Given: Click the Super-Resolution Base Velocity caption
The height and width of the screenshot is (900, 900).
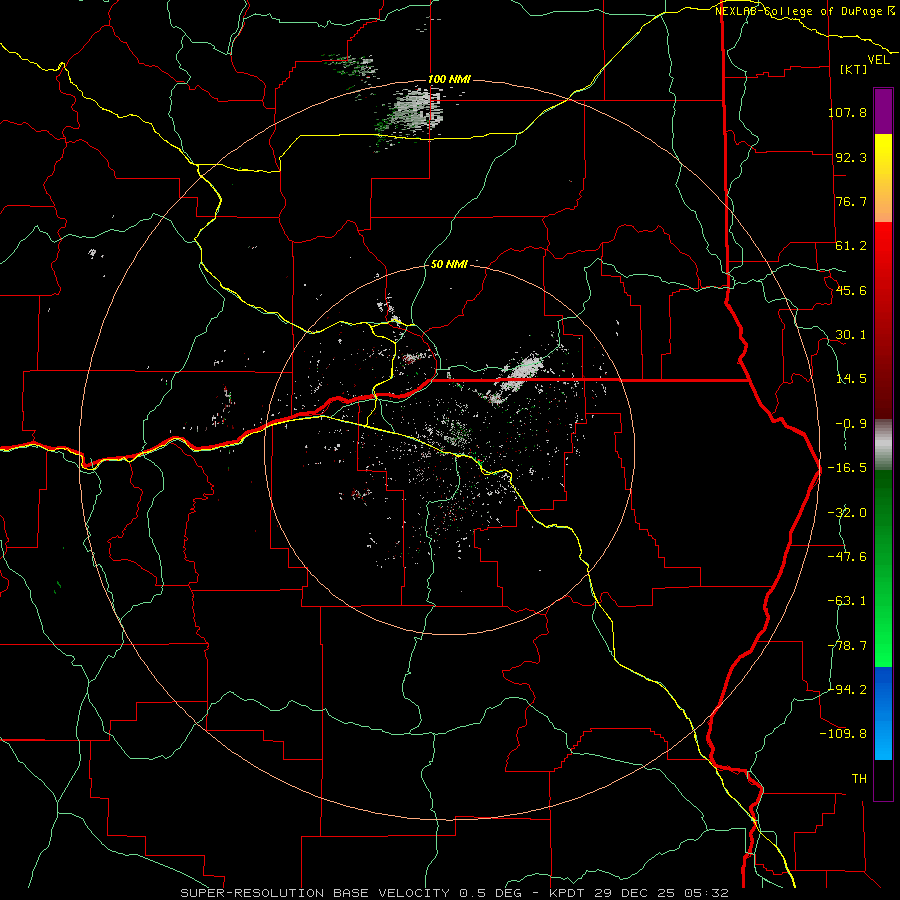Looking at the screenshot, I should coord(455,893).
